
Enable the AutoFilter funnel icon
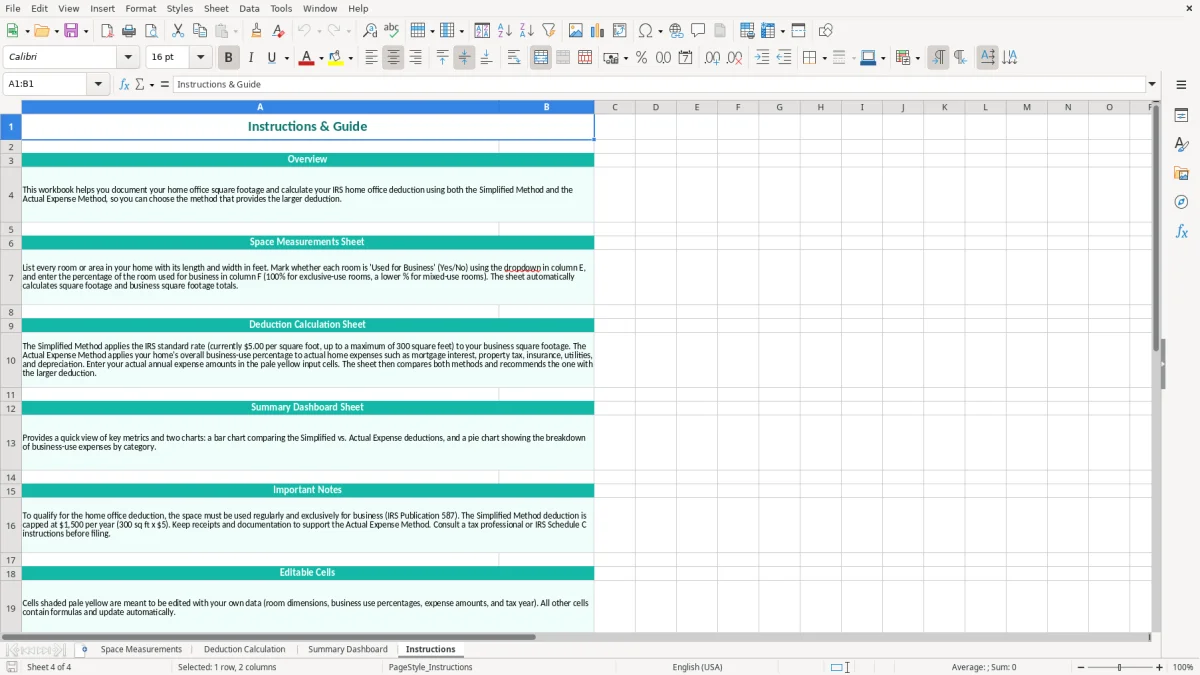click(549, 31)
